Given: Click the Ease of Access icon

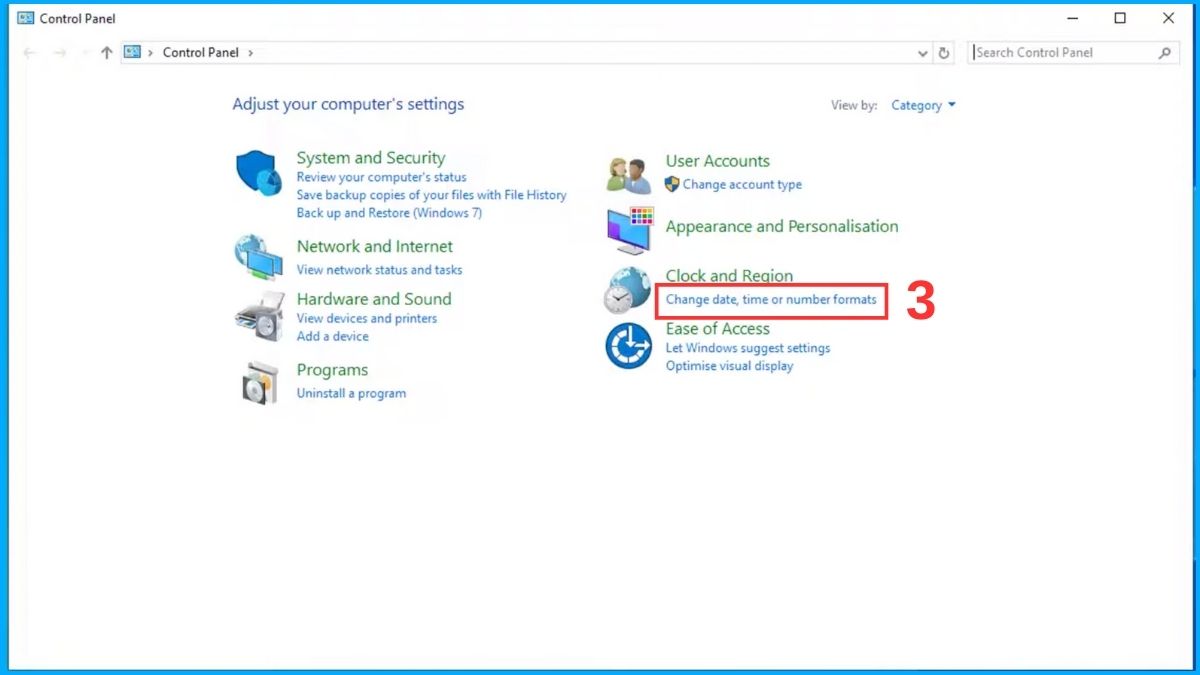Looking at the screenshot, I should pyautogui.click(x=629, y=346).
